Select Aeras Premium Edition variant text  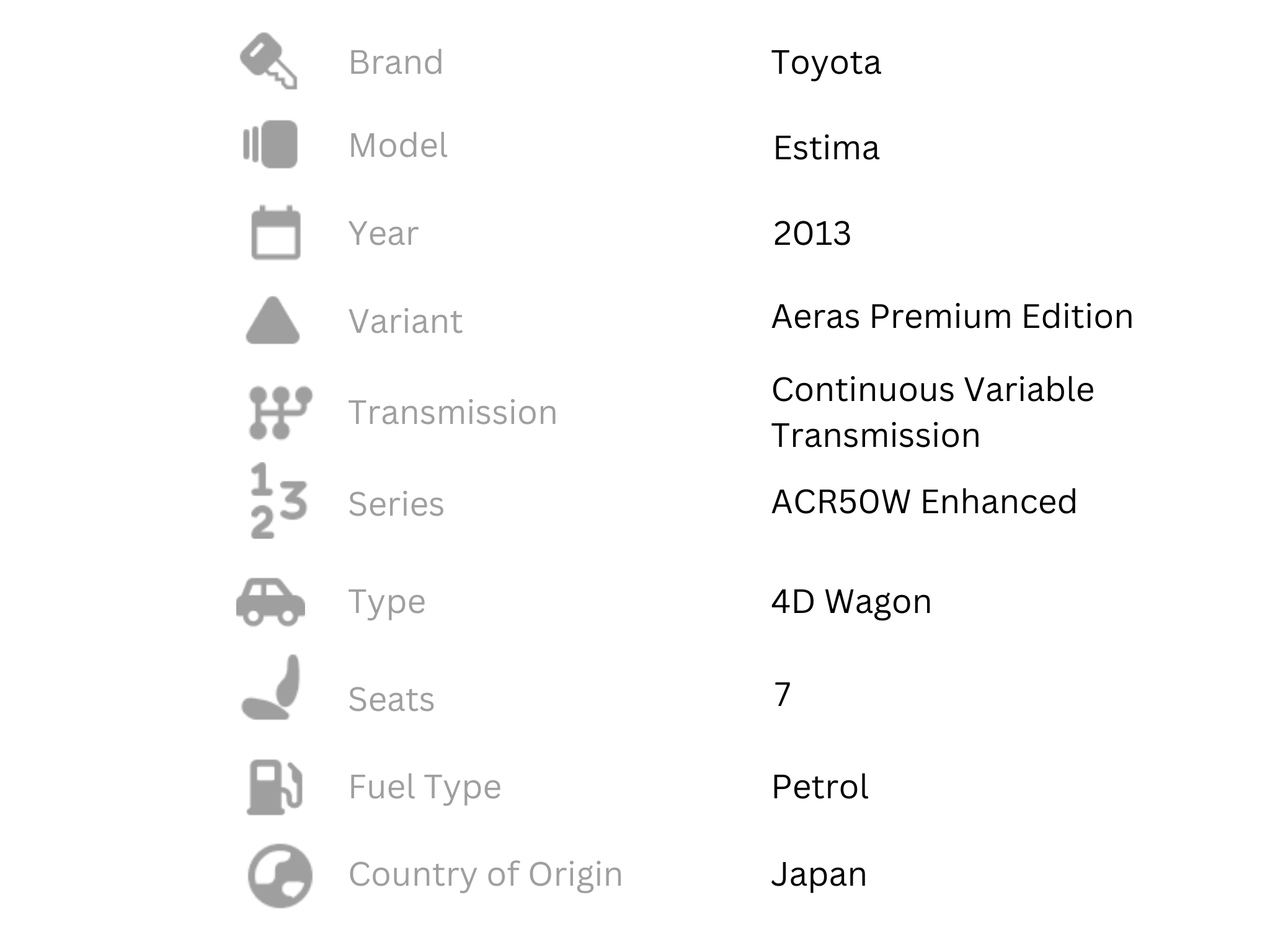tap(952, 317)
